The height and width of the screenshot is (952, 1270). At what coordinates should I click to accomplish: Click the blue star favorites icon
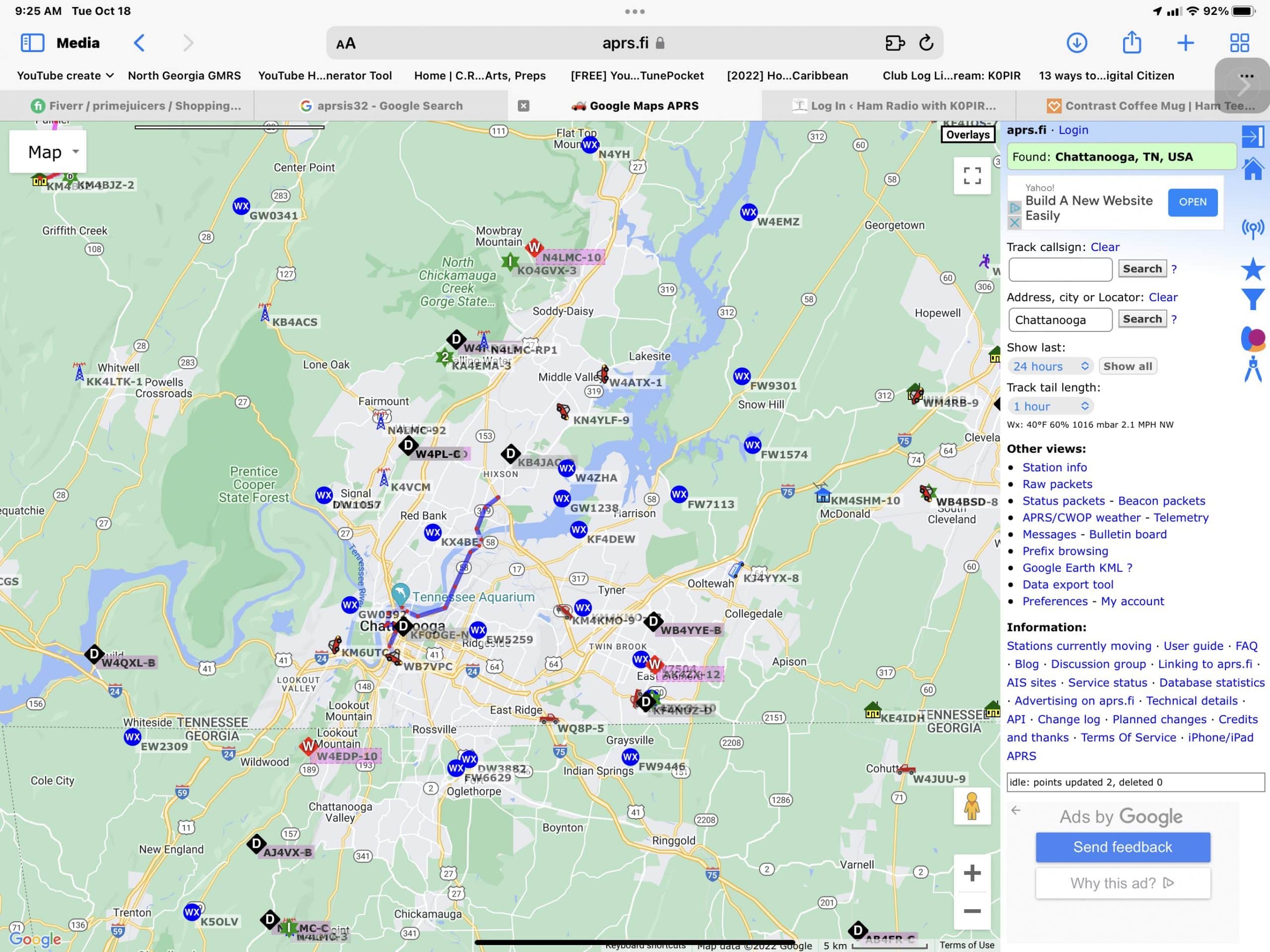[1252, 269]
